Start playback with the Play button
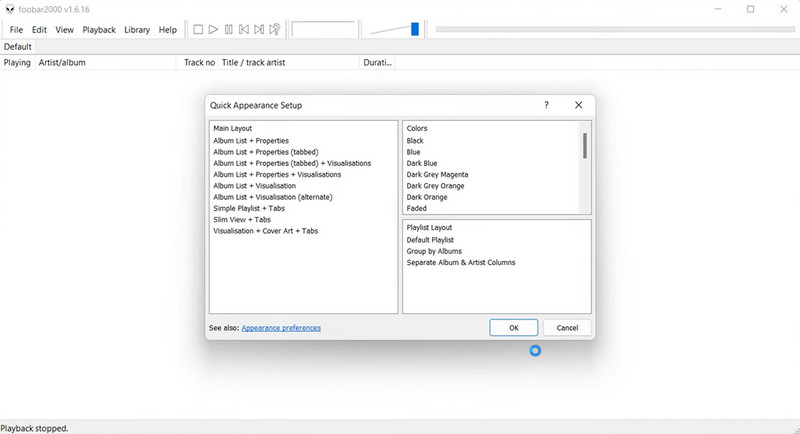This screenshot has width=800, height=434. tap(213, 30)
